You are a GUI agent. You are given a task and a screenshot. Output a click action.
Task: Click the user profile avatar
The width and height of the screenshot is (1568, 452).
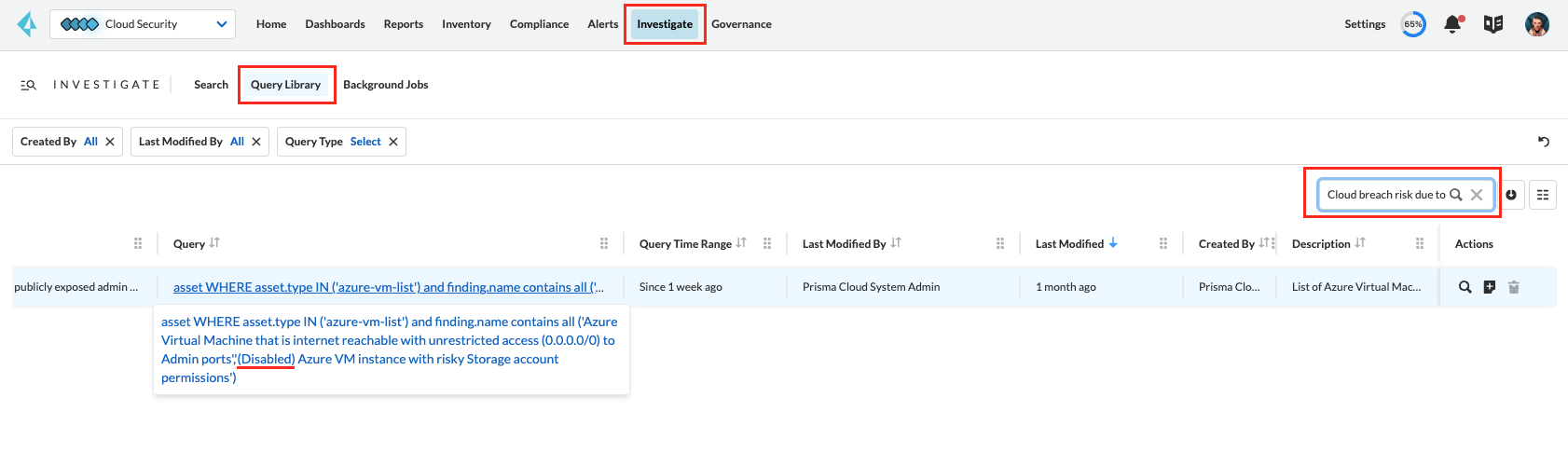(1537, 24)
